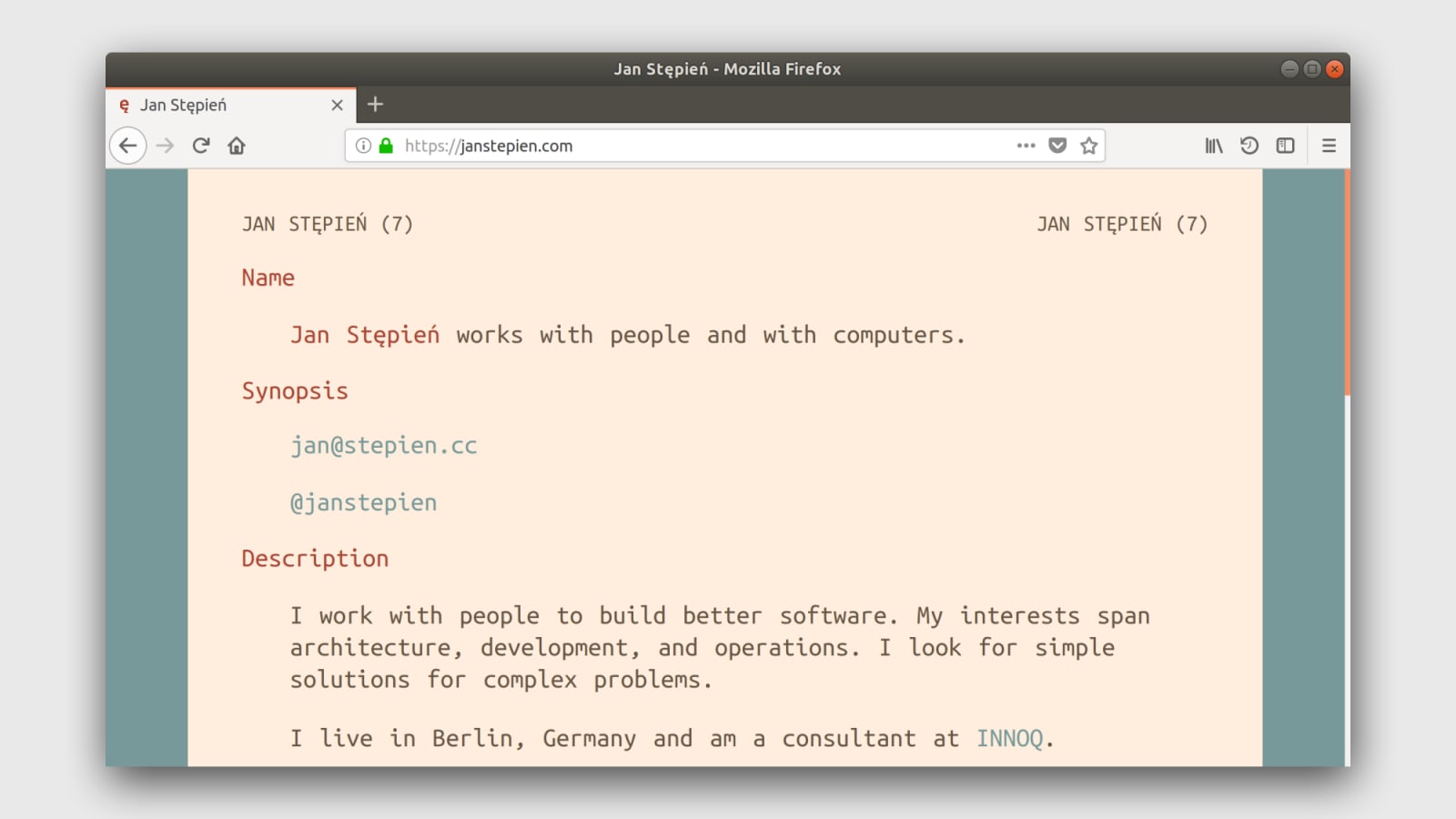Click the left JAN STĘPIEŃ (7) header
The width and height of the screenshot is (1456, 819).
tap(328, 224)
